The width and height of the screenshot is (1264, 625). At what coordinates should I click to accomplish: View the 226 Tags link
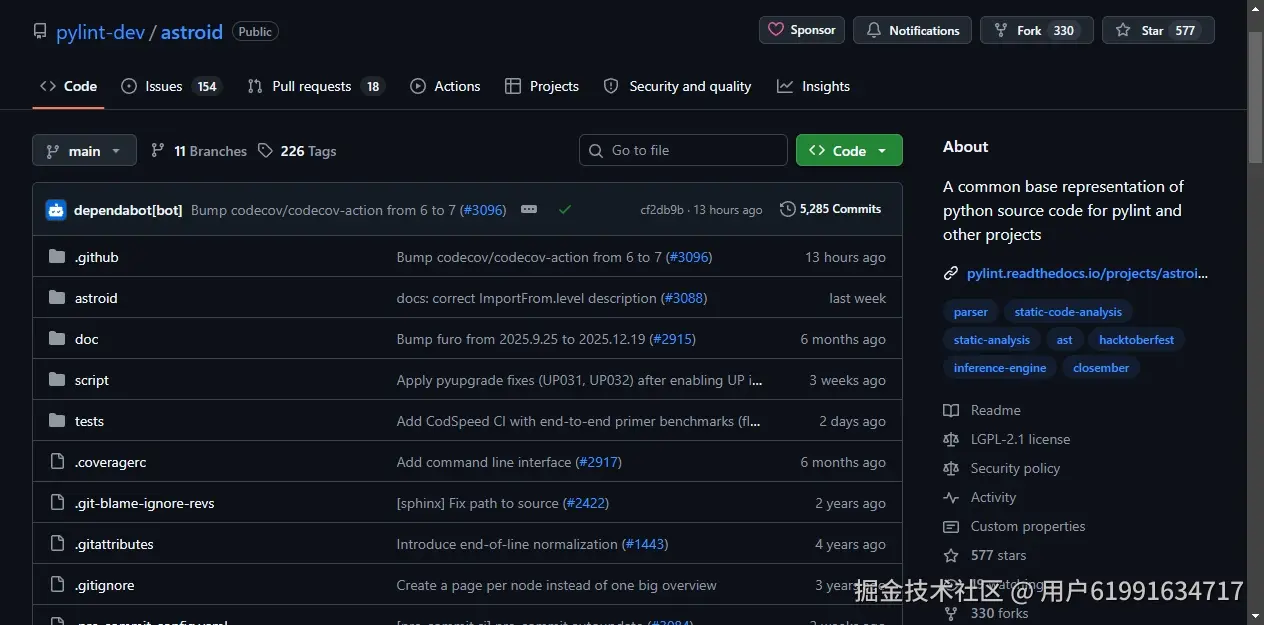(x=297, y=150)
